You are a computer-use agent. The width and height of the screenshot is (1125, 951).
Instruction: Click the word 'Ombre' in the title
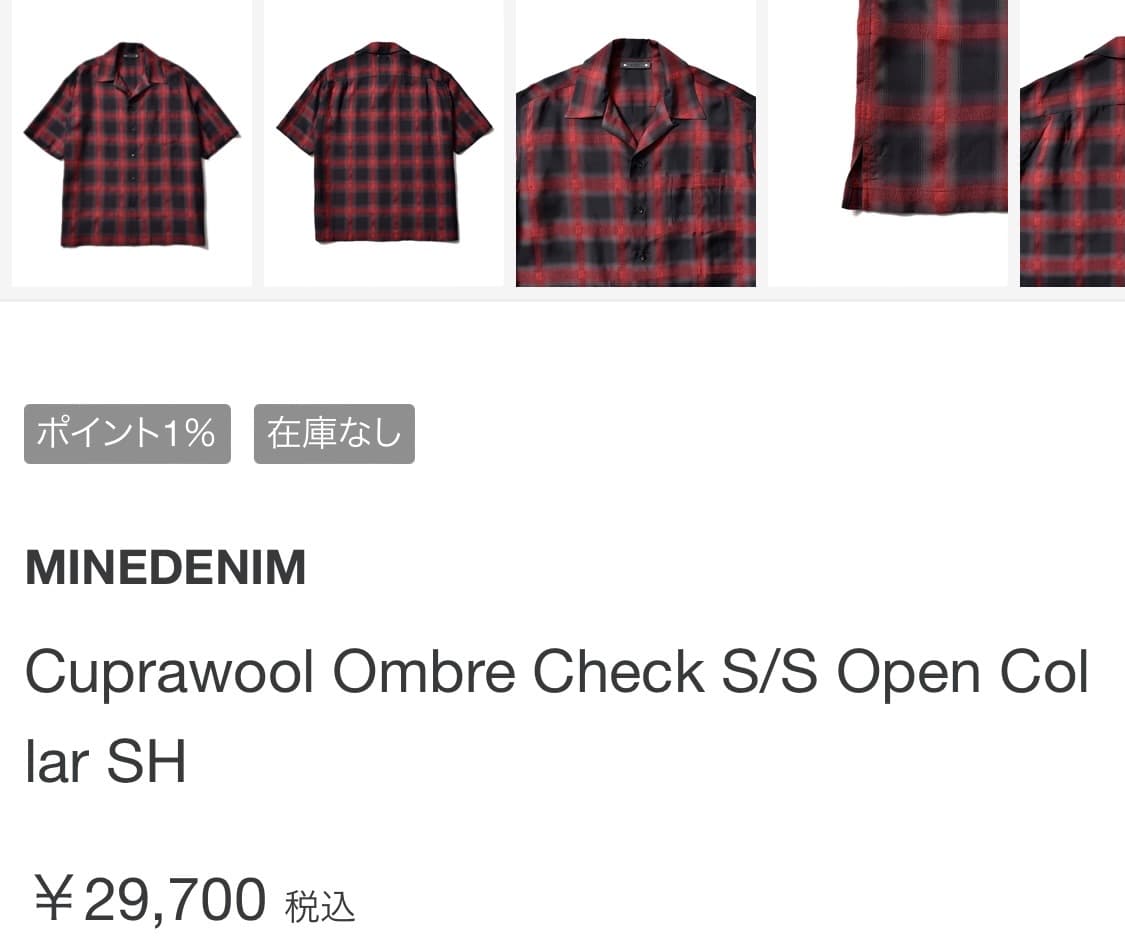click(424, 672)
